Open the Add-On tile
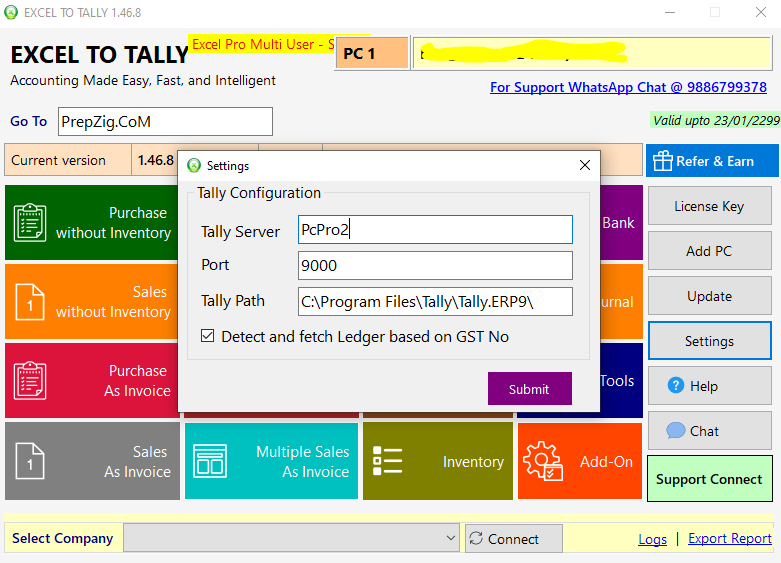 pos(580,461)
